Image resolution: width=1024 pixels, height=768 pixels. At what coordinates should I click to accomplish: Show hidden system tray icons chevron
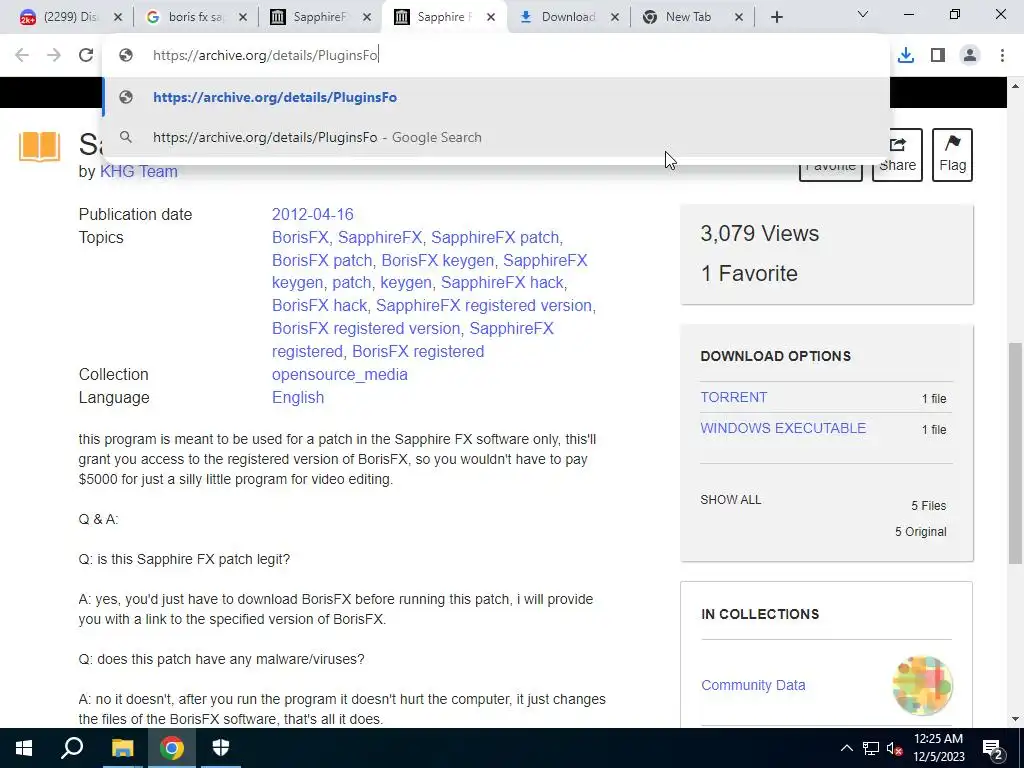tap(846, 748)
